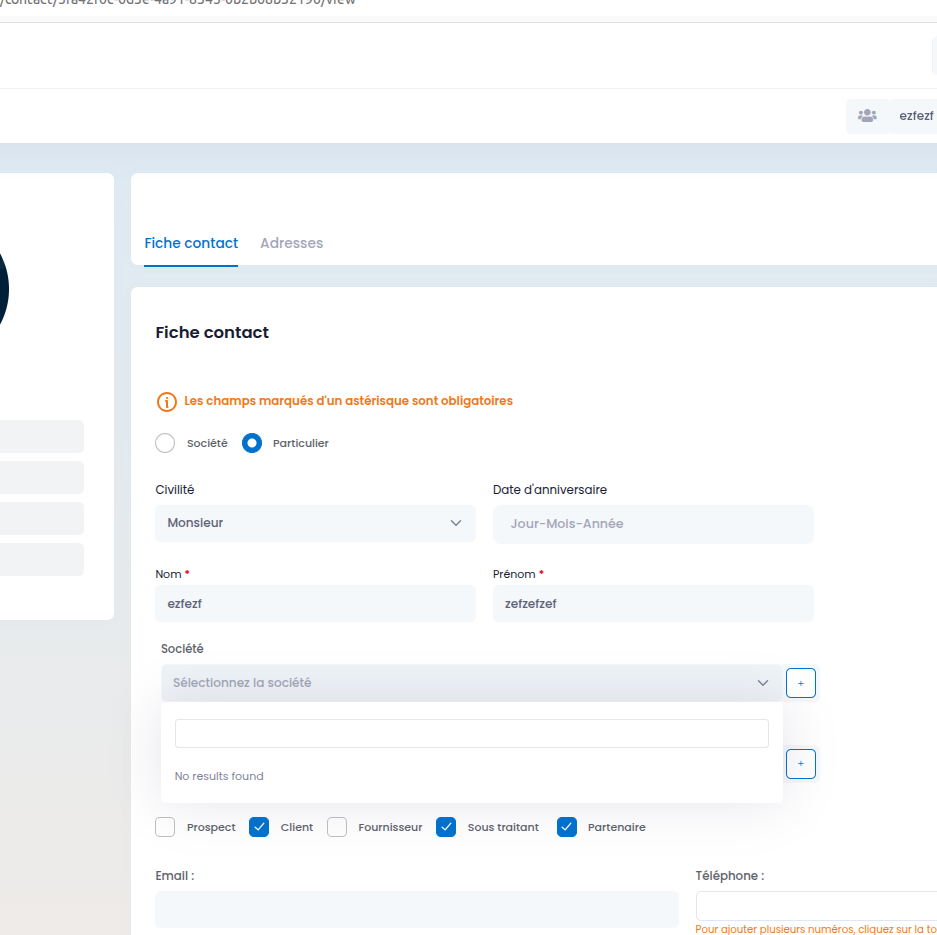Screen dimensions: 937x935
Task: Disable the Sous traitant checkbox
Action: tap(446, 827)
